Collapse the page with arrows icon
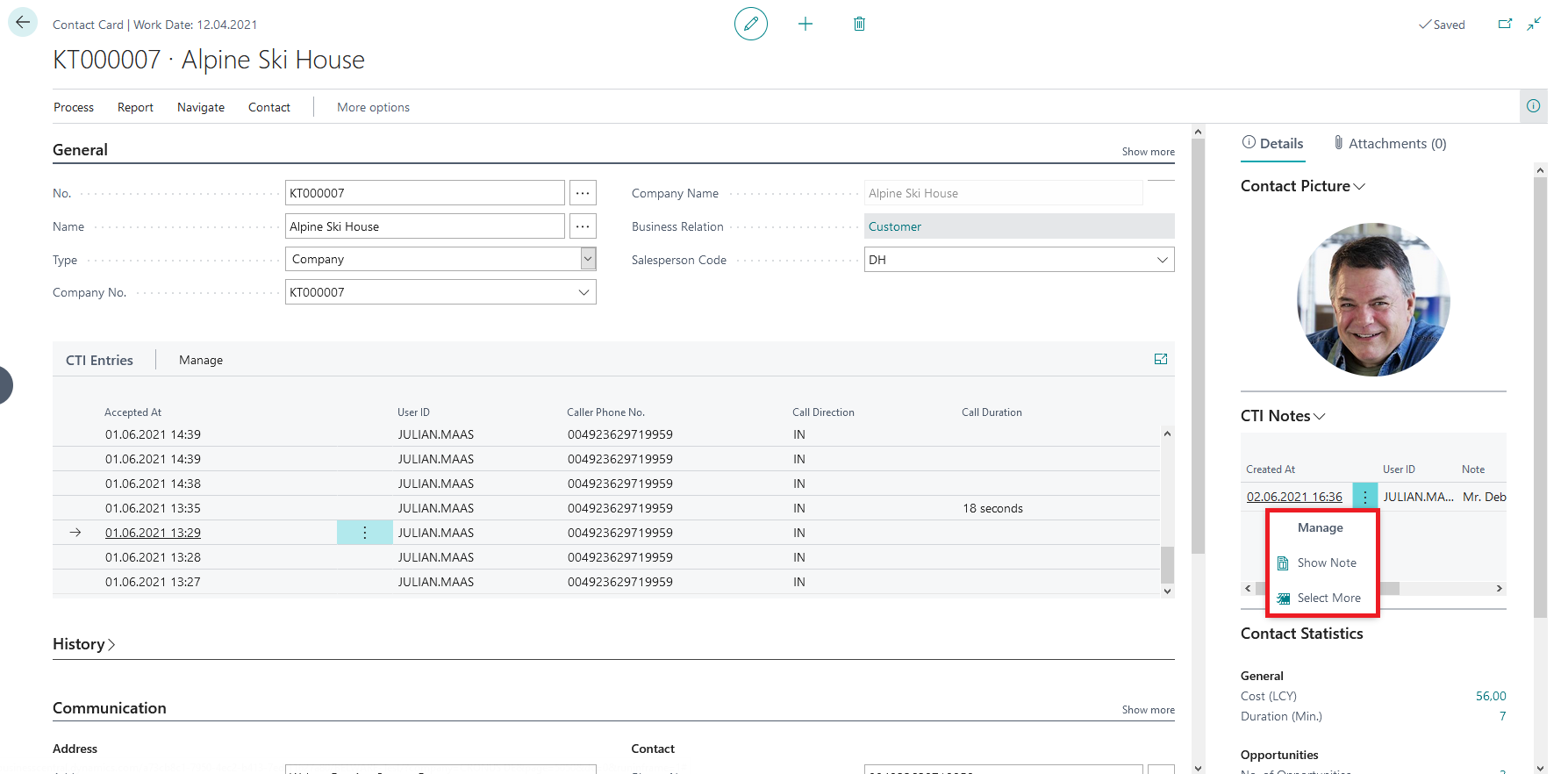 [x=1534, y=24]
